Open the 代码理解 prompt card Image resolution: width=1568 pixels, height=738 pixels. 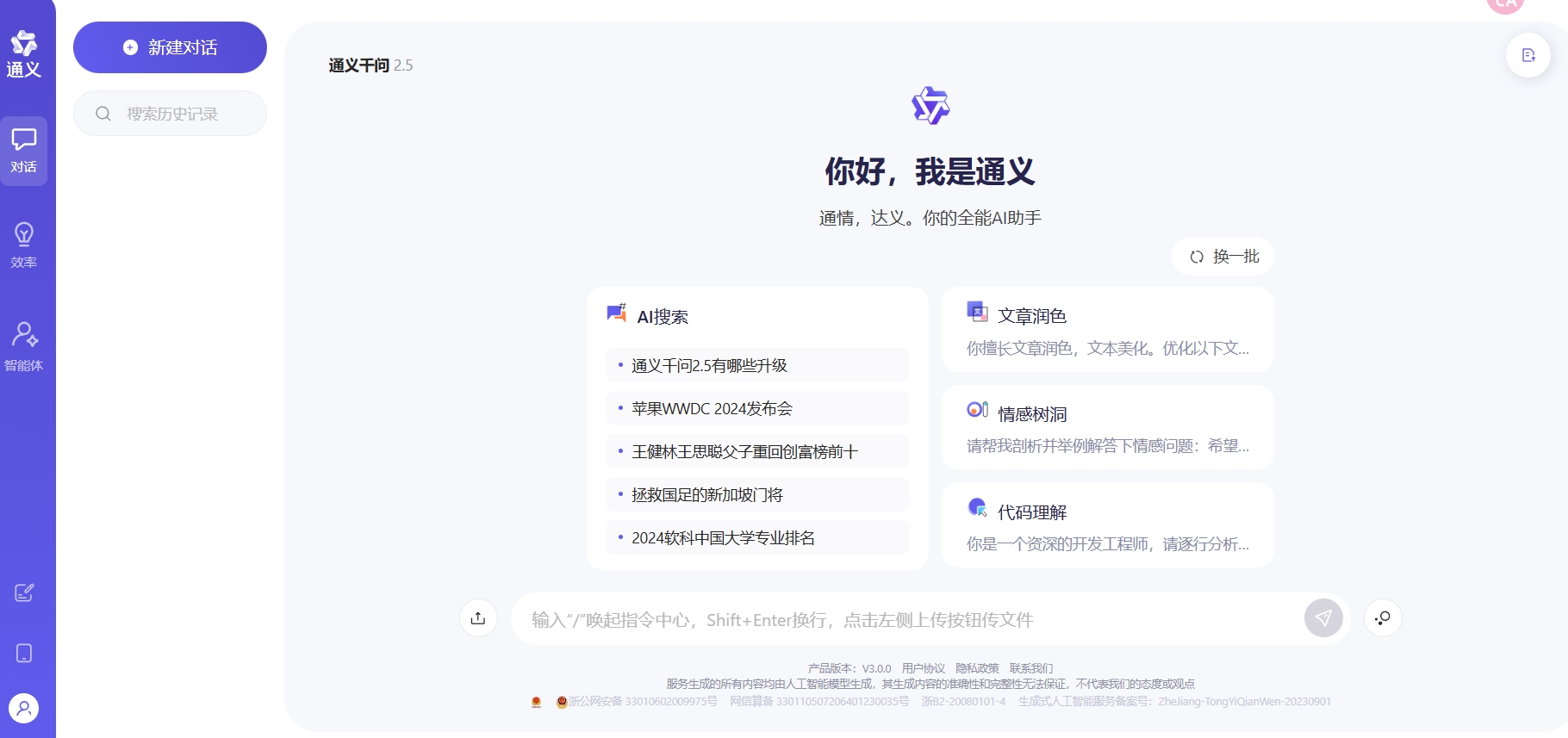pyautogui.click(x=1107, y=525)
